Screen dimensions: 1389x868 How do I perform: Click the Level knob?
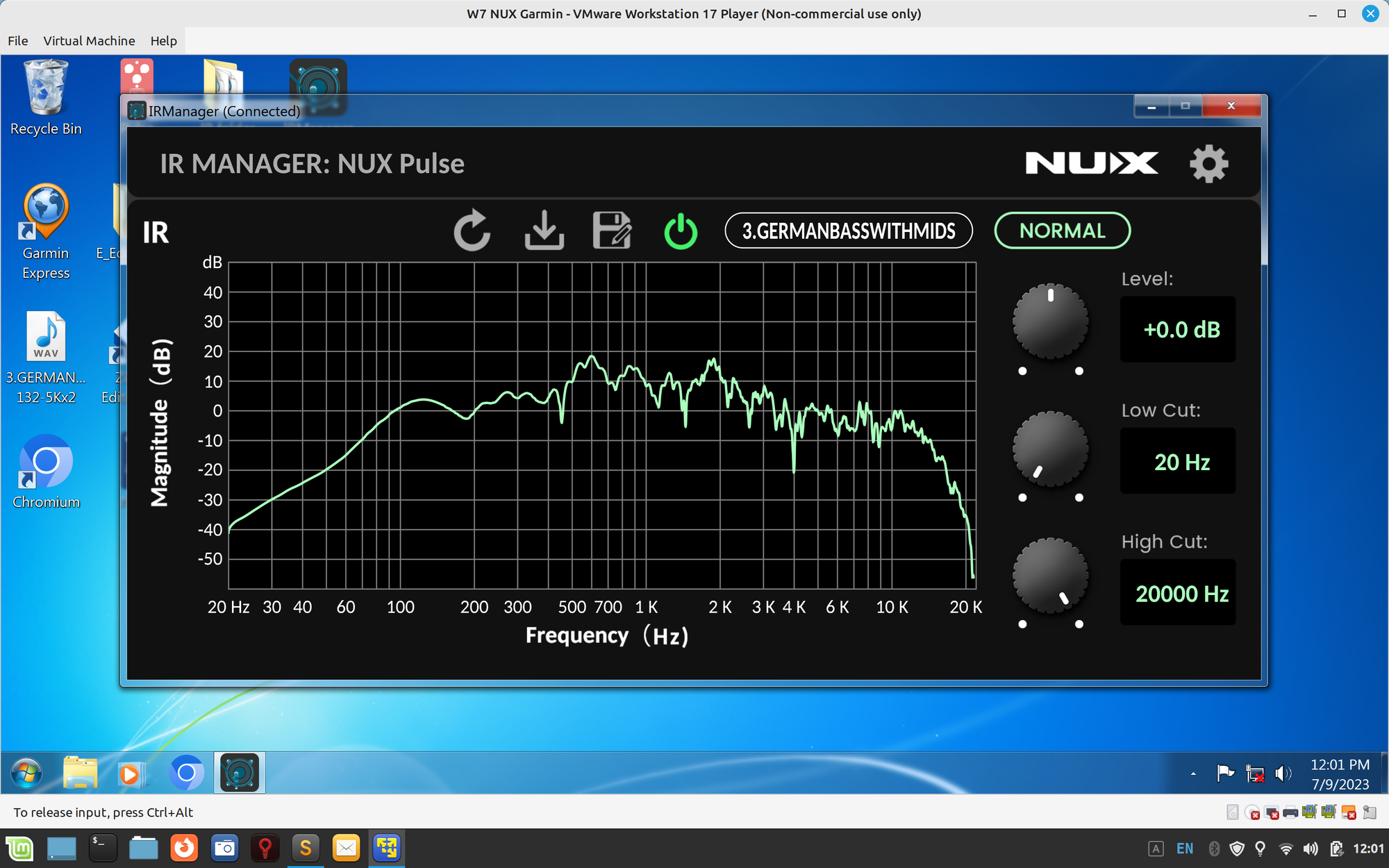coord(1051,321)
